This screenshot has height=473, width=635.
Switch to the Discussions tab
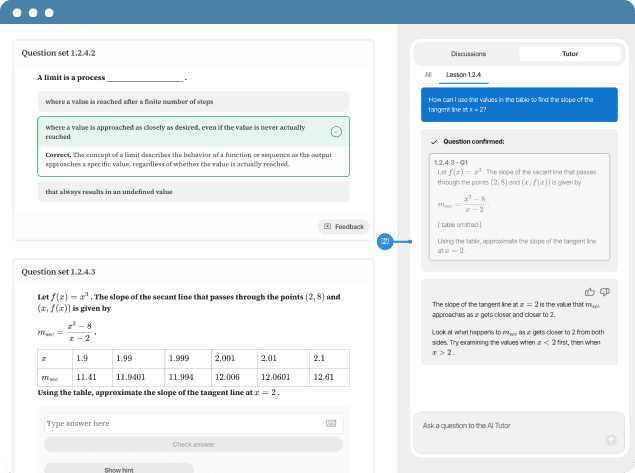468,54
